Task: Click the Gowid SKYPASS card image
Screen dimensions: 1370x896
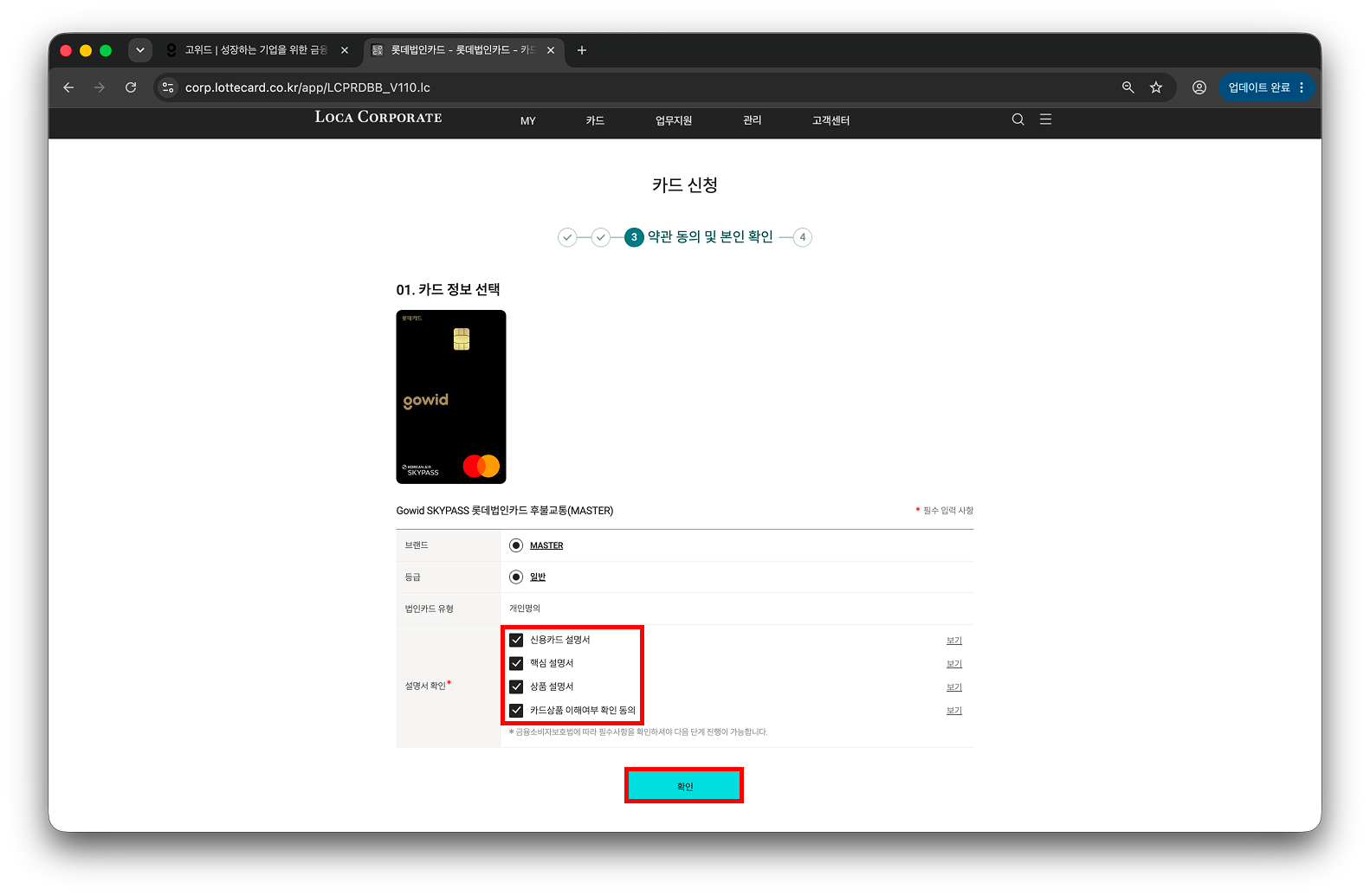Action: 451,396
